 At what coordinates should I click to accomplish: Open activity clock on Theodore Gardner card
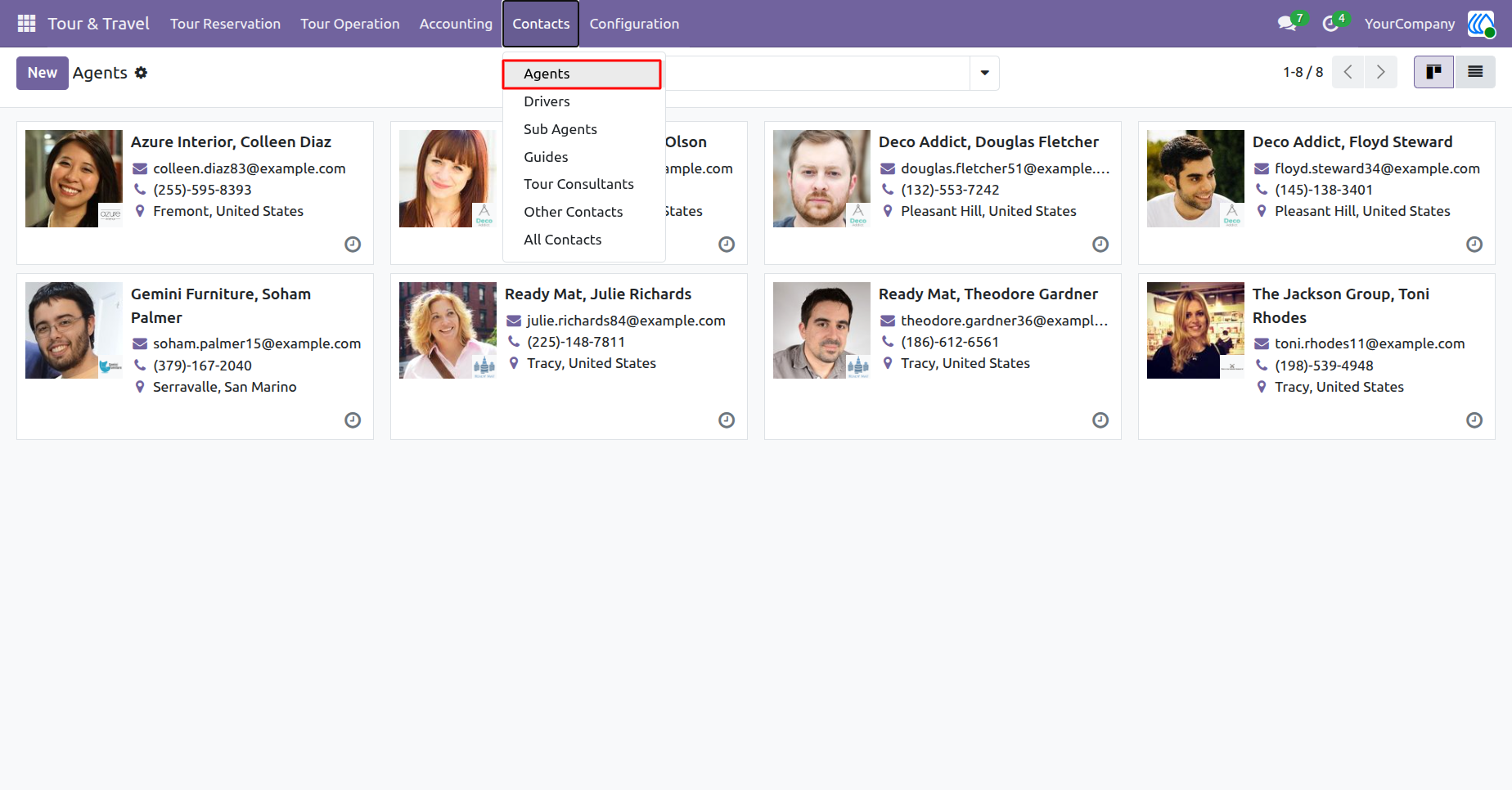1100,420
